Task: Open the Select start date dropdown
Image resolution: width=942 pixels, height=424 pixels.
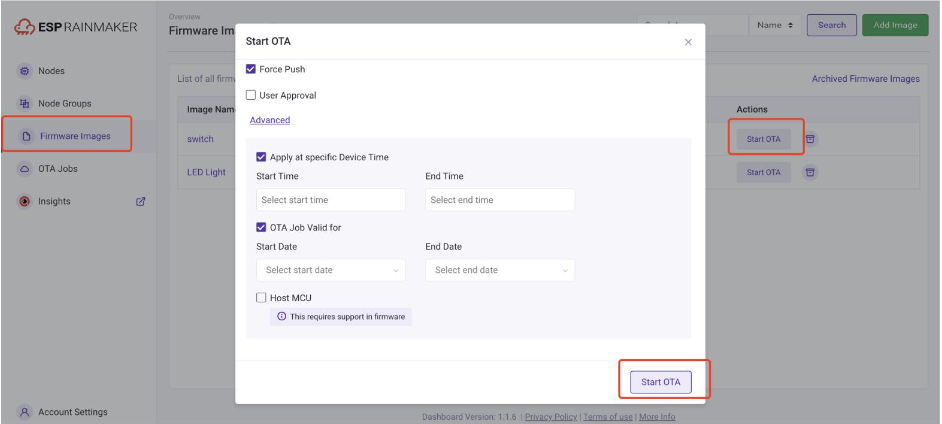Action: (331, 270)
